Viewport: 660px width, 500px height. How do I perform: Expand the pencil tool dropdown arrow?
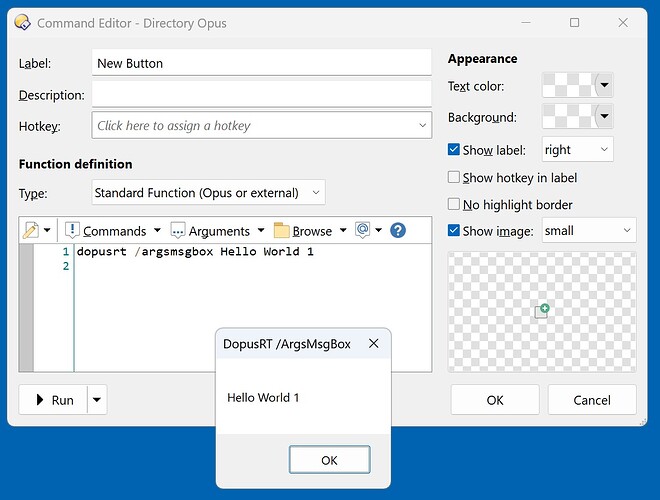(47, 230)
